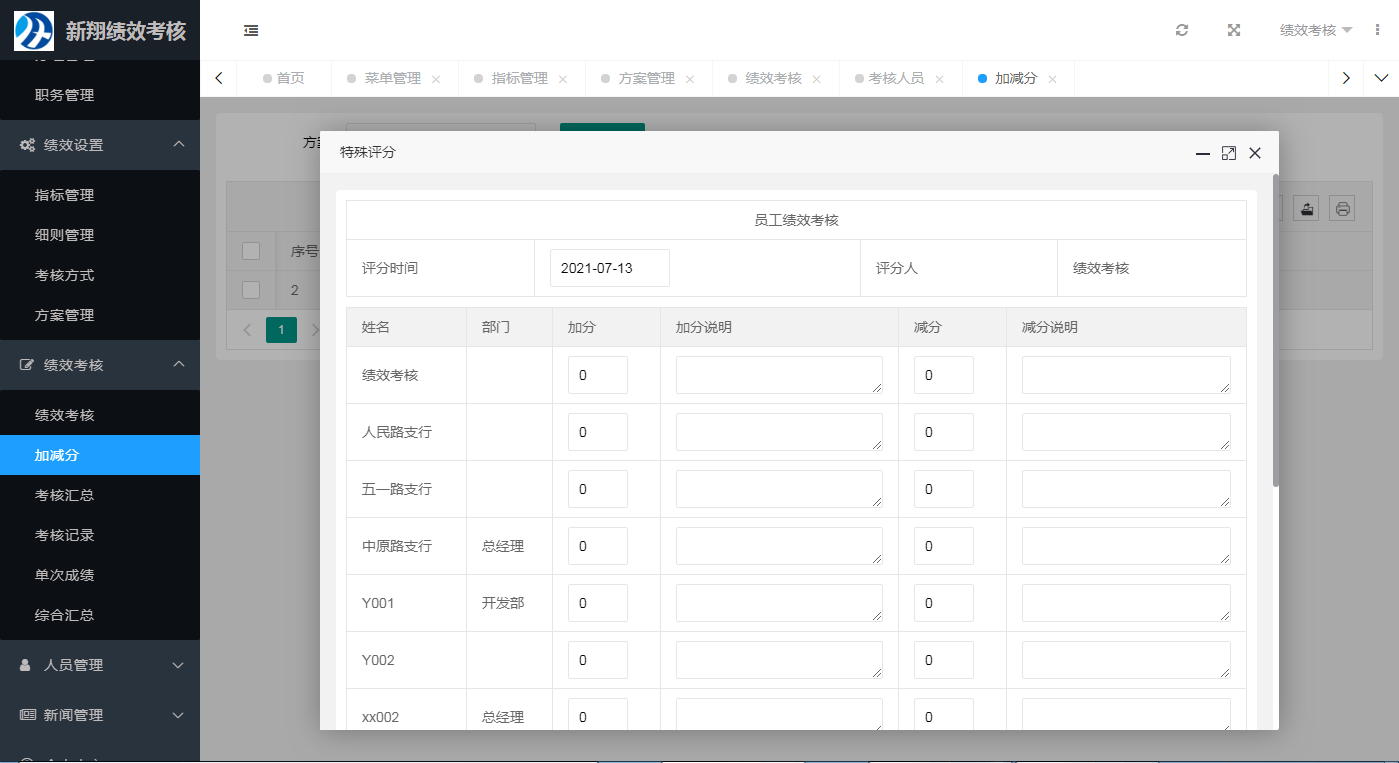Image resolution: width=1399 pixels, height=763 pixels.
Task: Click the print icon above the table
Action: click(1342, 207)
